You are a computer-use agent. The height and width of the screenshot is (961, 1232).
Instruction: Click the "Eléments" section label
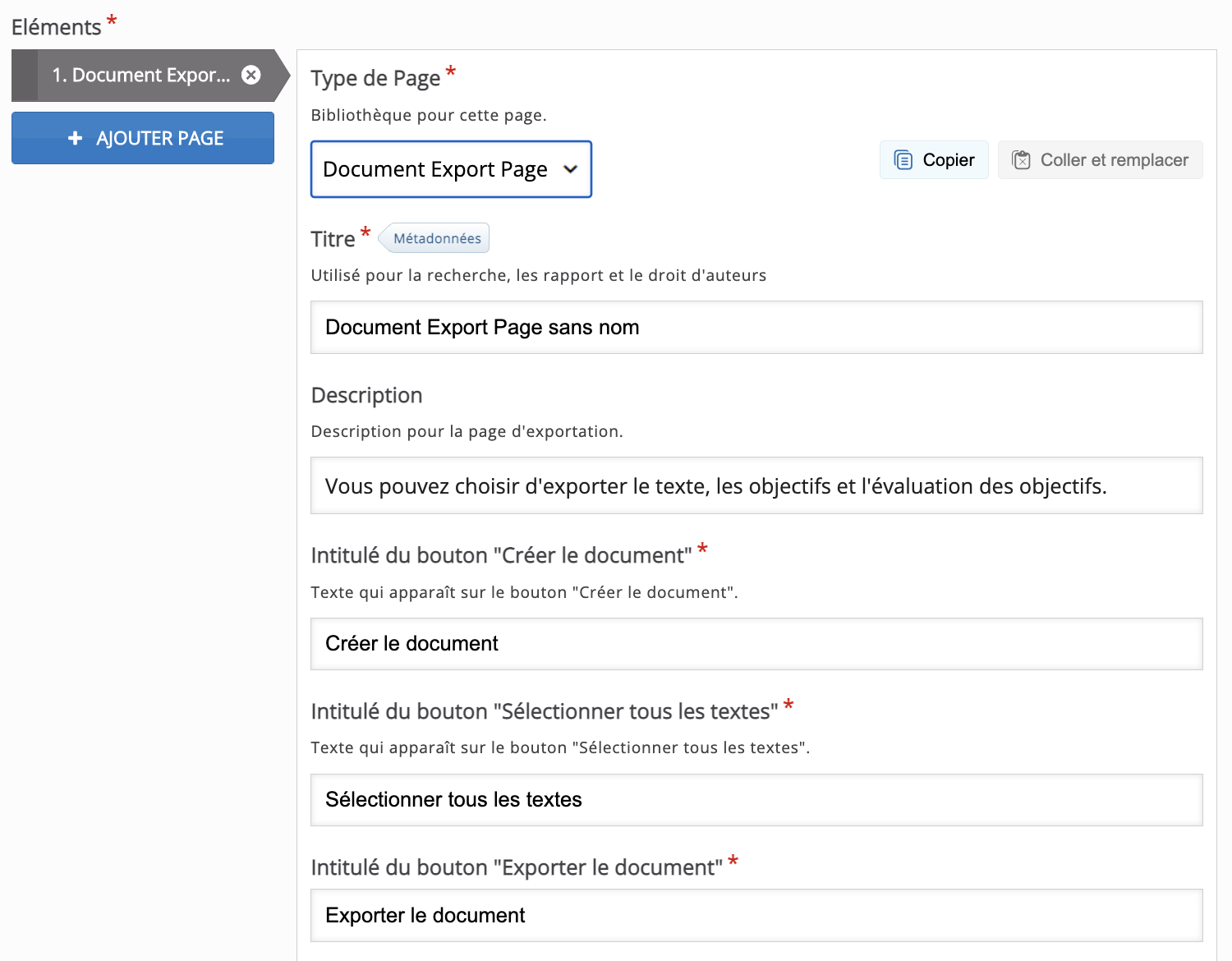point(56,27)
